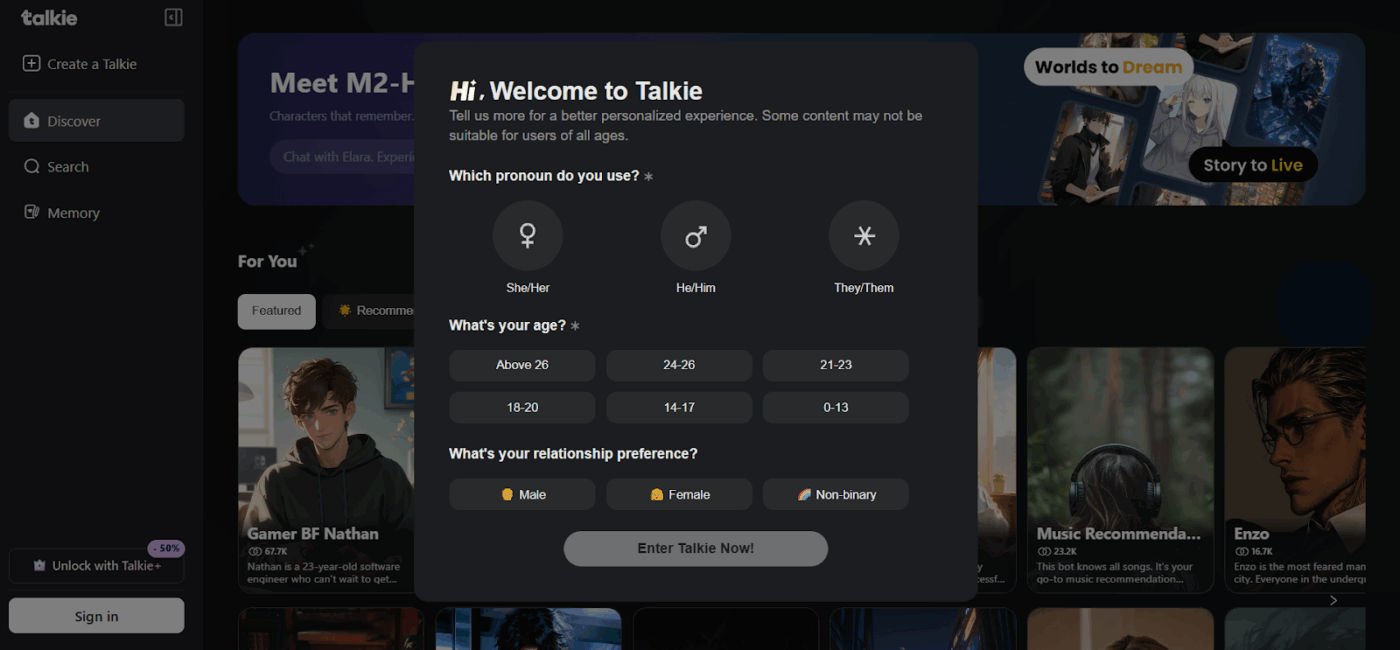Image resolution: width=1400 pixels, height=650 pixels.
Task: Open the Music Recommendation bot card
Action: (1120, 470)
